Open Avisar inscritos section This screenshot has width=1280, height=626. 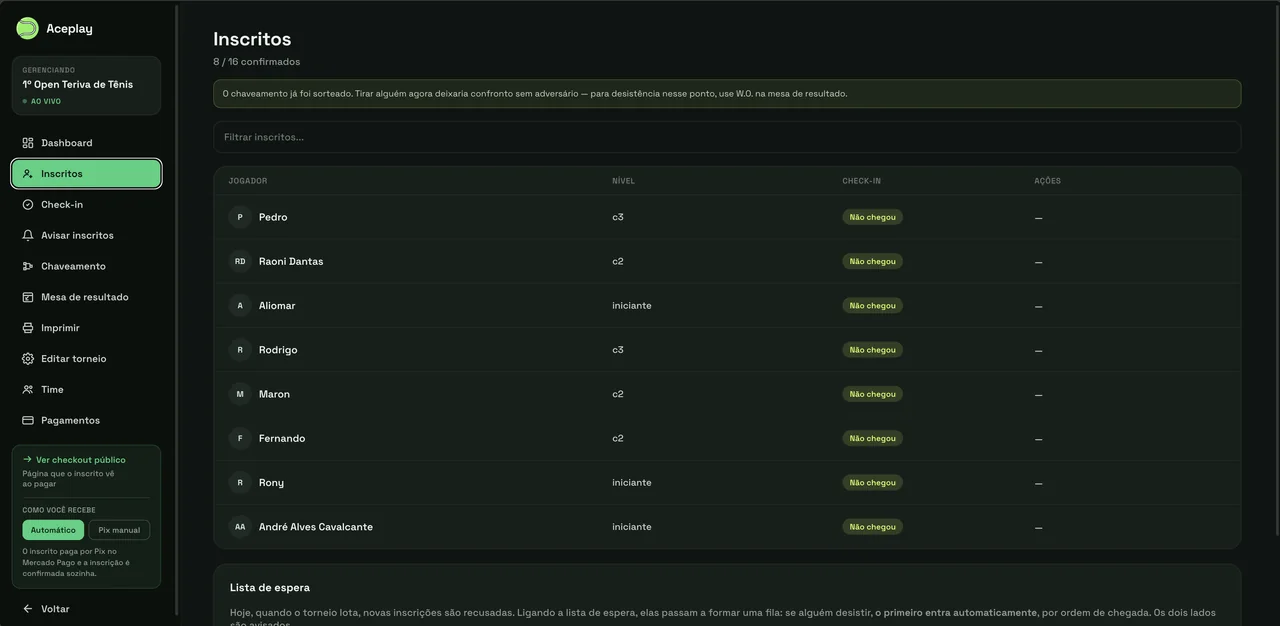pyautogui.click(x=86, y=236)
